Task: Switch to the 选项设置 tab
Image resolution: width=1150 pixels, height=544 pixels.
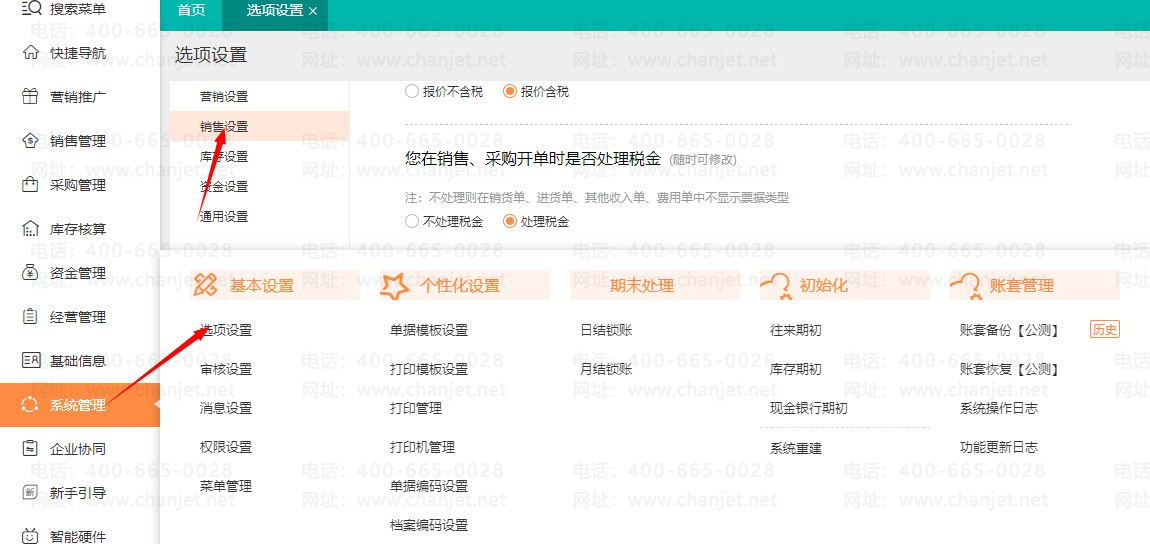Action: coord(275,11)
